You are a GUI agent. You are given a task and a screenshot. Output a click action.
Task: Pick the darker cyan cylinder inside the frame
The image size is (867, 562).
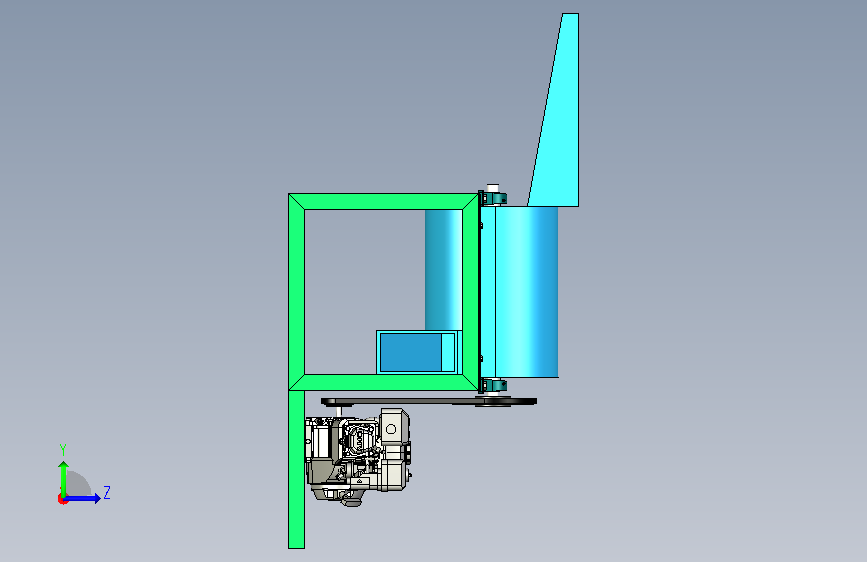pos(443,270)
